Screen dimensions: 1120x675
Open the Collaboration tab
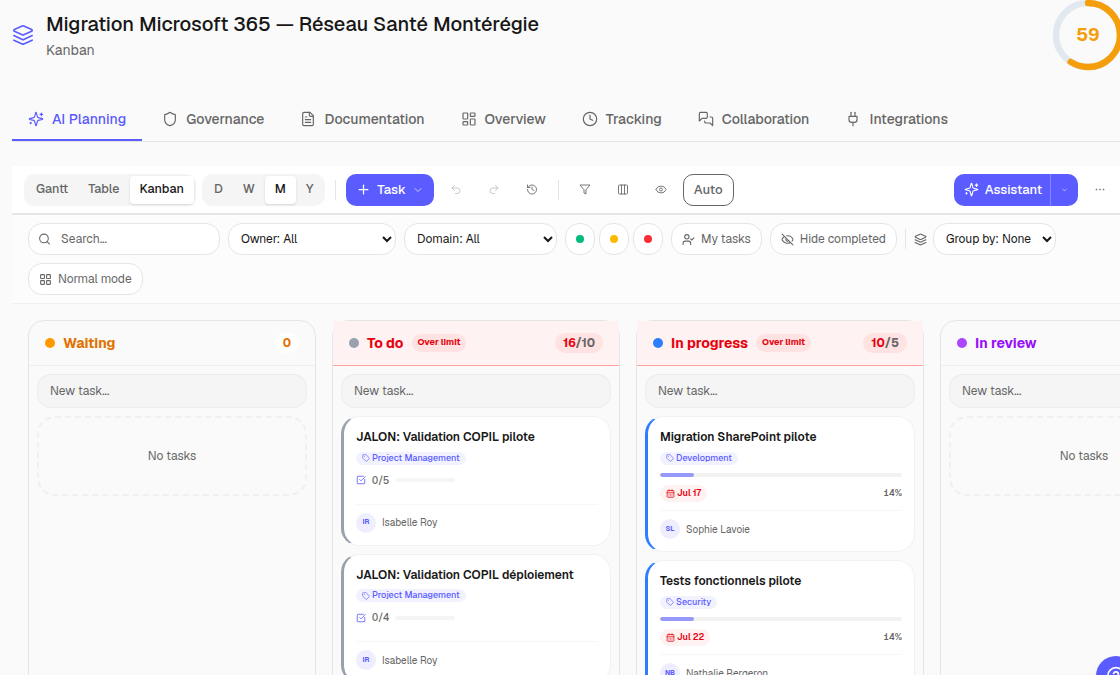754,119
